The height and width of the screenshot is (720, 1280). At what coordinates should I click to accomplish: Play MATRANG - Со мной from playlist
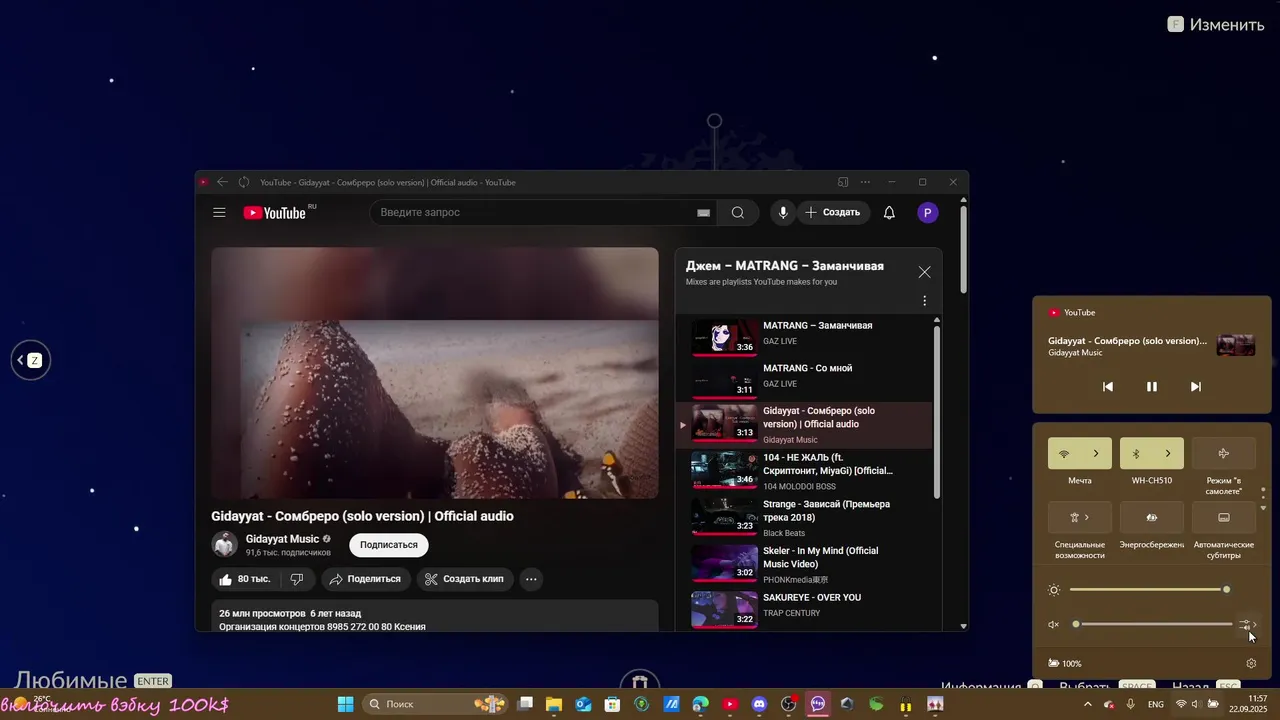804,380
